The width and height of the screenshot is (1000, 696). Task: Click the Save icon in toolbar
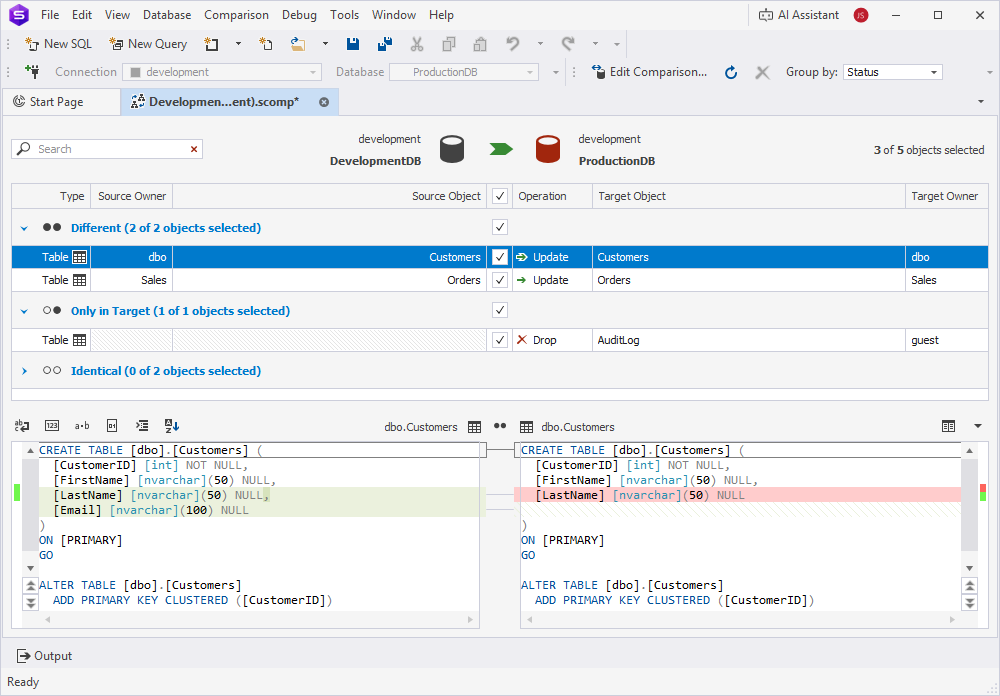click(x=352, y=44)
